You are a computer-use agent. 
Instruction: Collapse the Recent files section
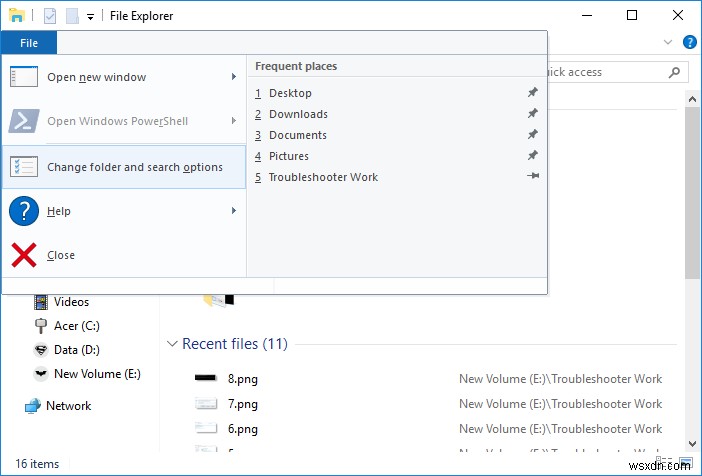[x=172, y=344]
